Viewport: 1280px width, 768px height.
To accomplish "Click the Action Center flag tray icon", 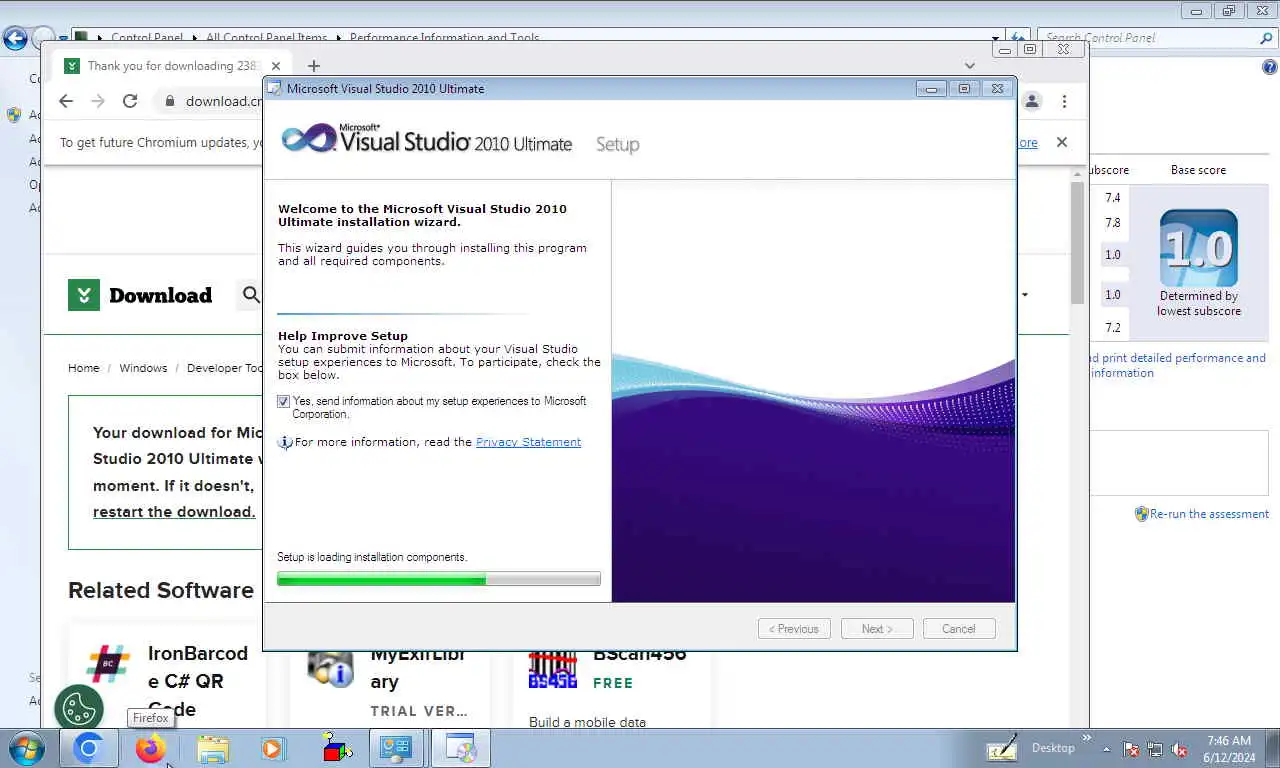I will 1131,749.
